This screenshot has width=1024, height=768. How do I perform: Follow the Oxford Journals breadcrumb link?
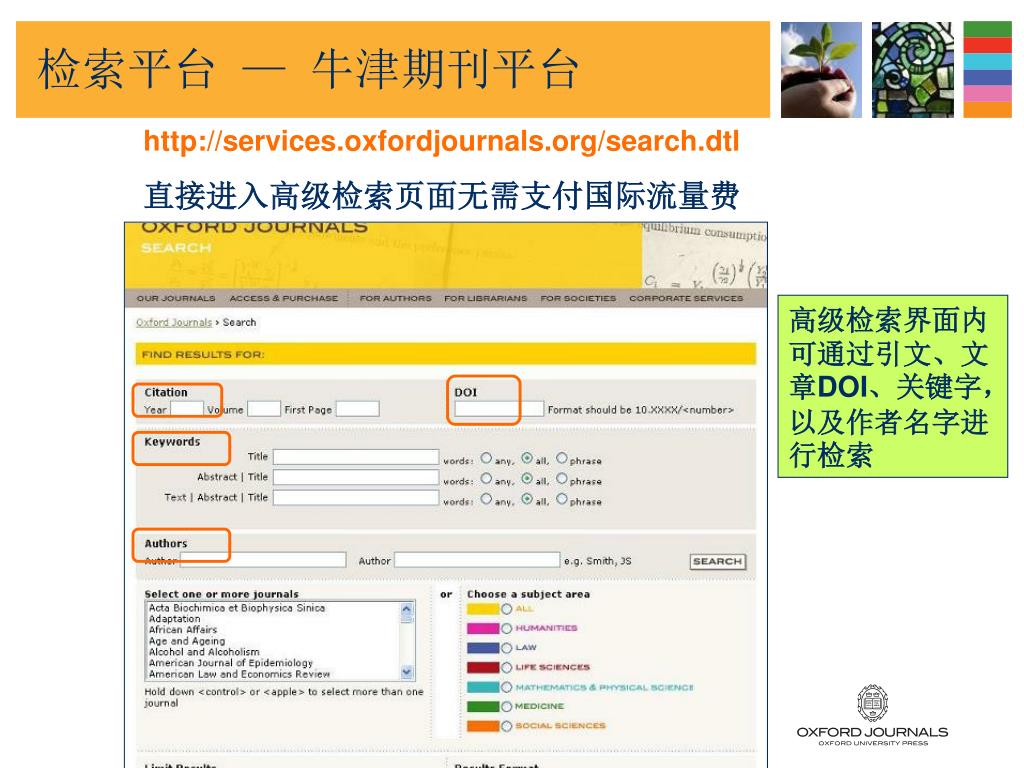[174, 323]
